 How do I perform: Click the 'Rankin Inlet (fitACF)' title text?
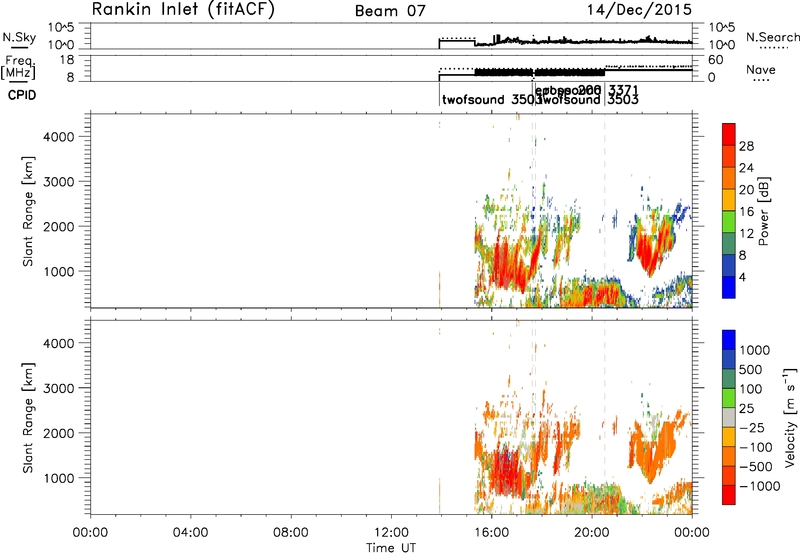(x=183, y=10)
